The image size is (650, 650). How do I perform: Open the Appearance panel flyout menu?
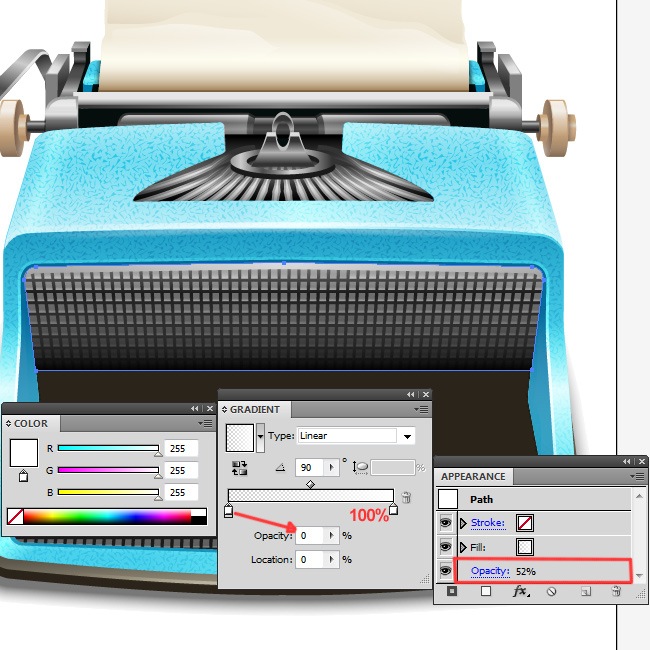click(638, 476)
